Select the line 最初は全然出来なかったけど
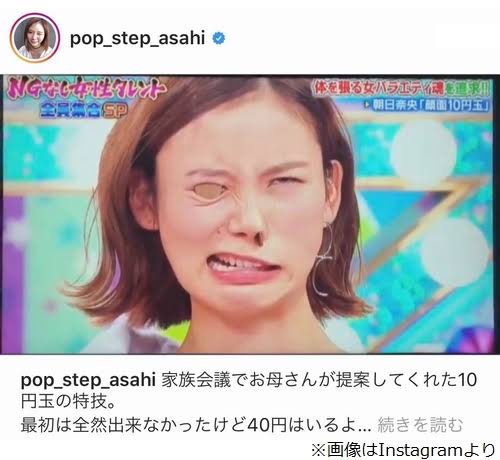Image resolution: width=500 pixels, height=460 pixels. tap(196, 425)
